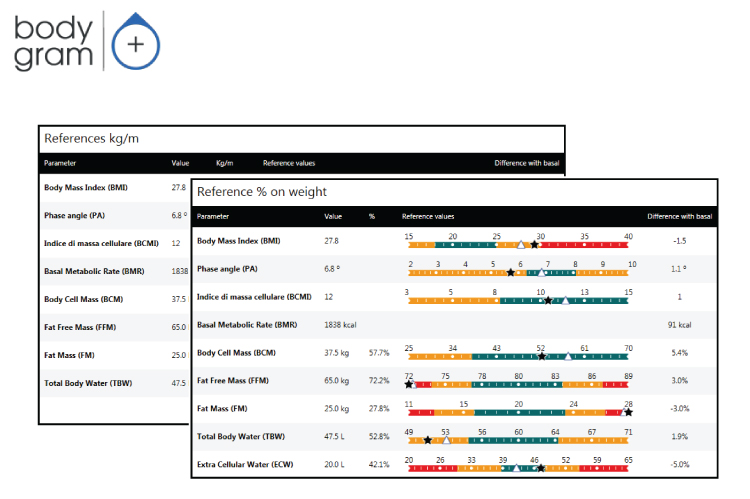Image resolution: width=750 pixels, height=499 pixels.
Task: Click the Kg/m column header
Action: 224,162
